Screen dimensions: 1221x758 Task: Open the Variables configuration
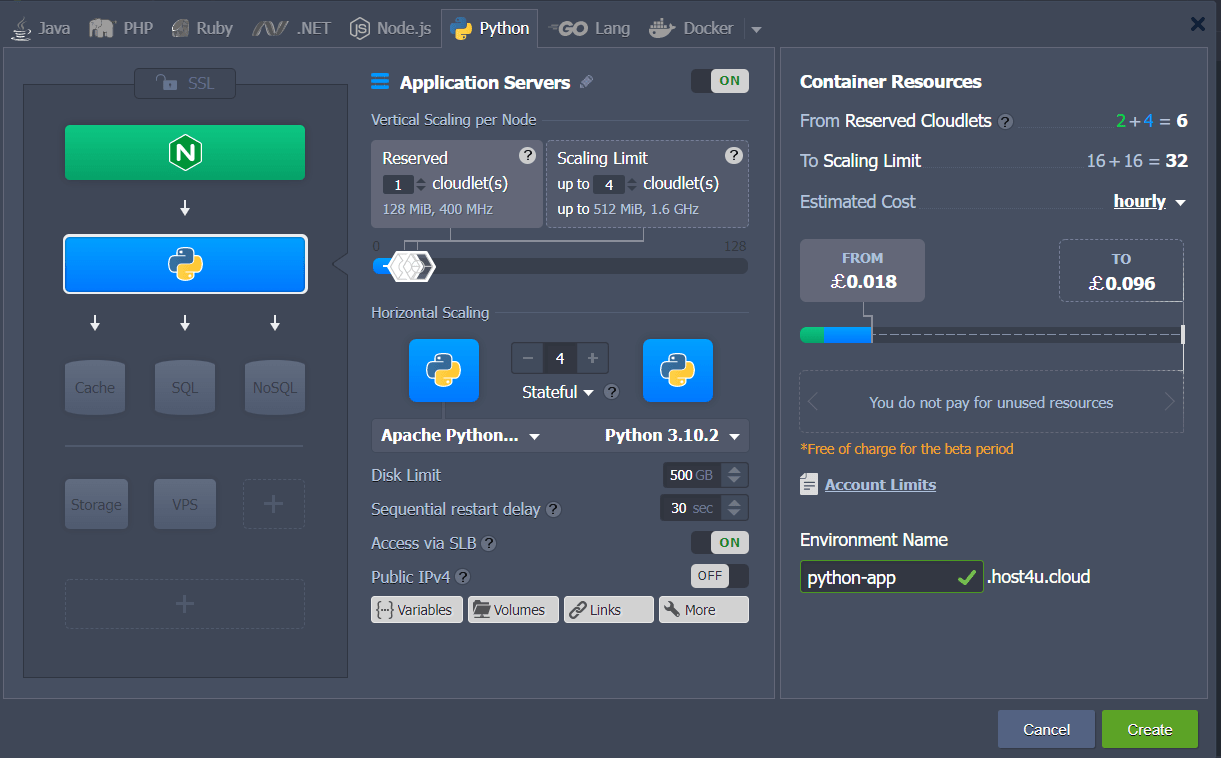416,609
